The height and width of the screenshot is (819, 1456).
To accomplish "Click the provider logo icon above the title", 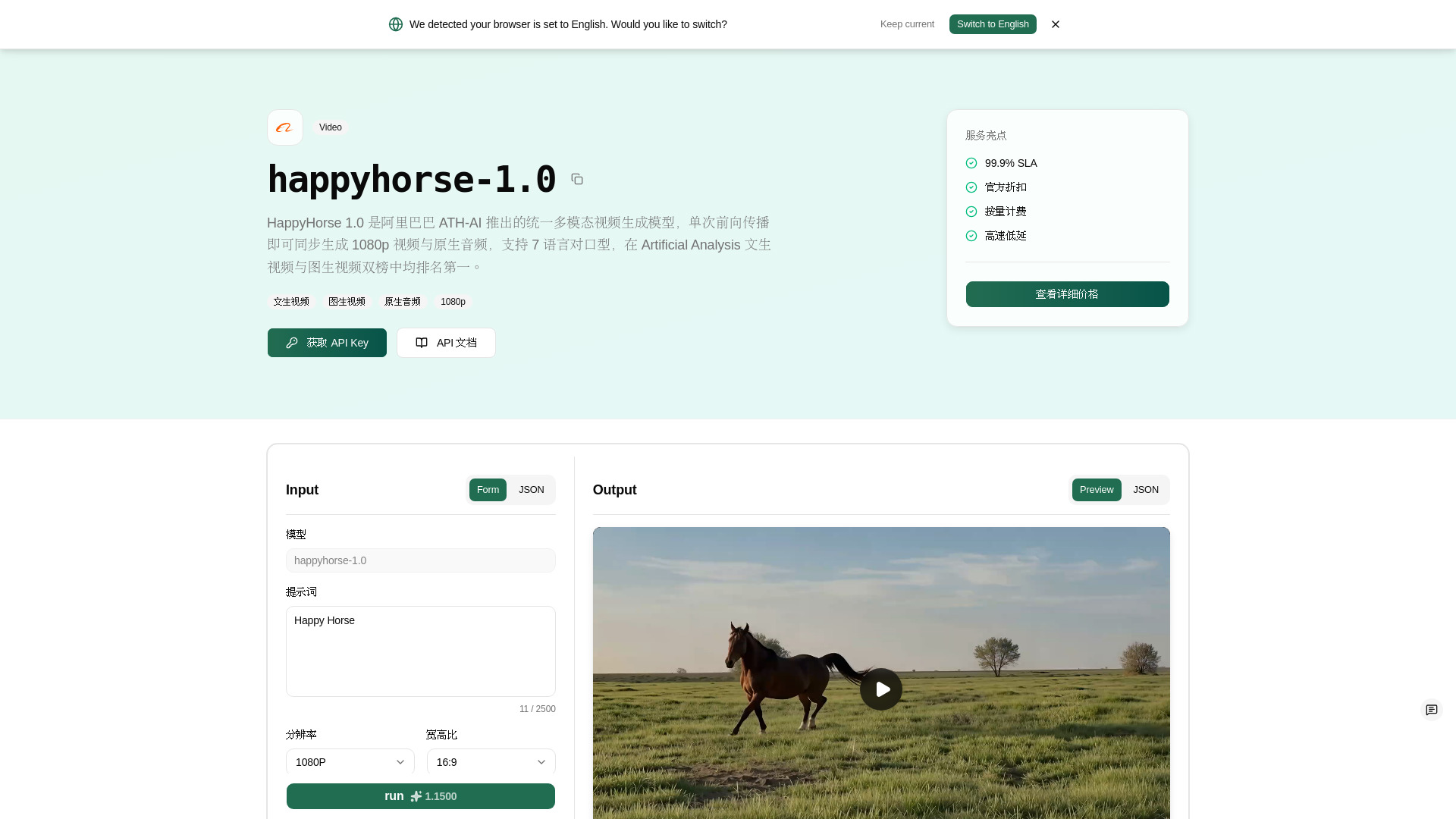I will click(284, 127).
